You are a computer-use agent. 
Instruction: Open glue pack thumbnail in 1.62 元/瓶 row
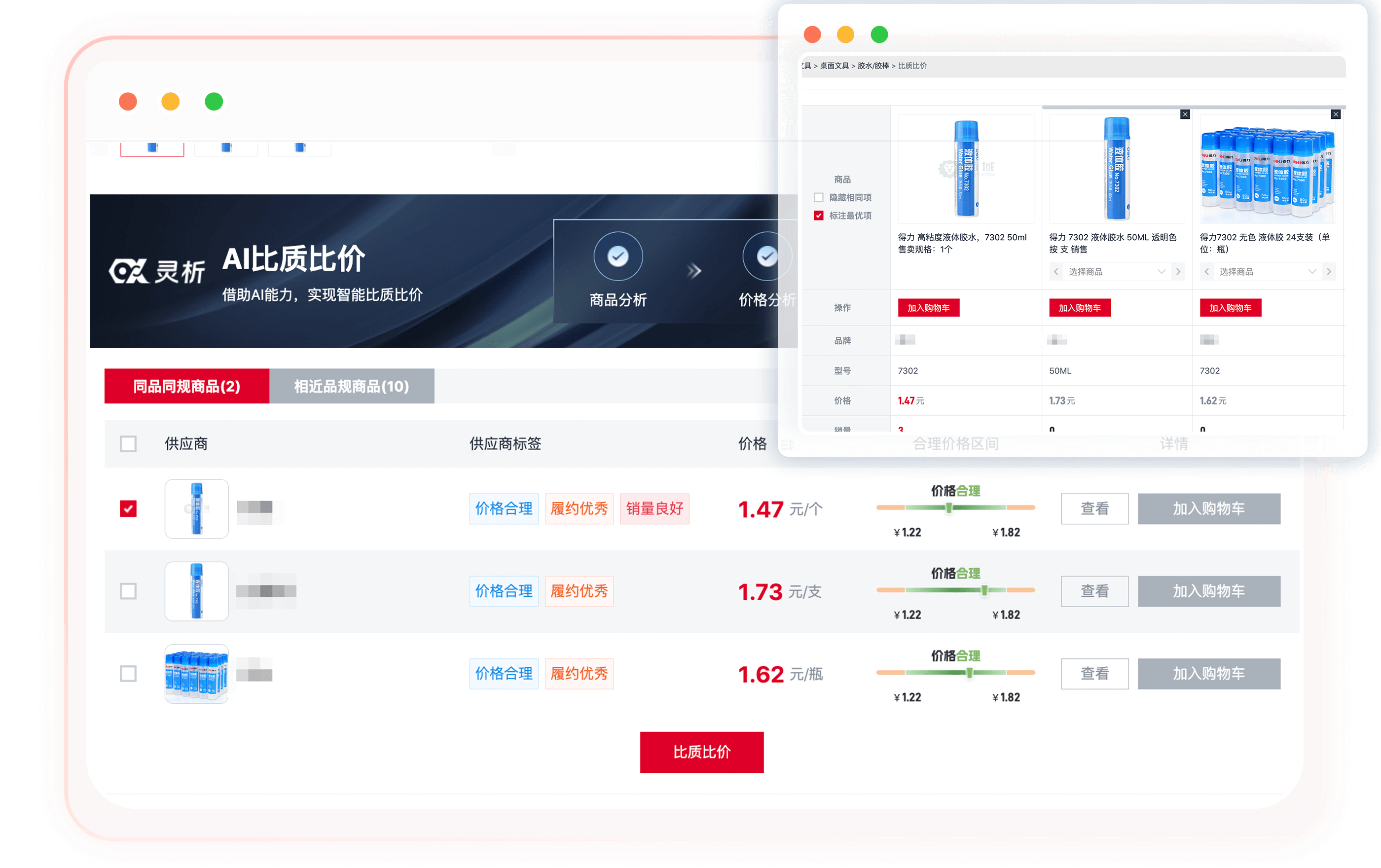(196, 674)
